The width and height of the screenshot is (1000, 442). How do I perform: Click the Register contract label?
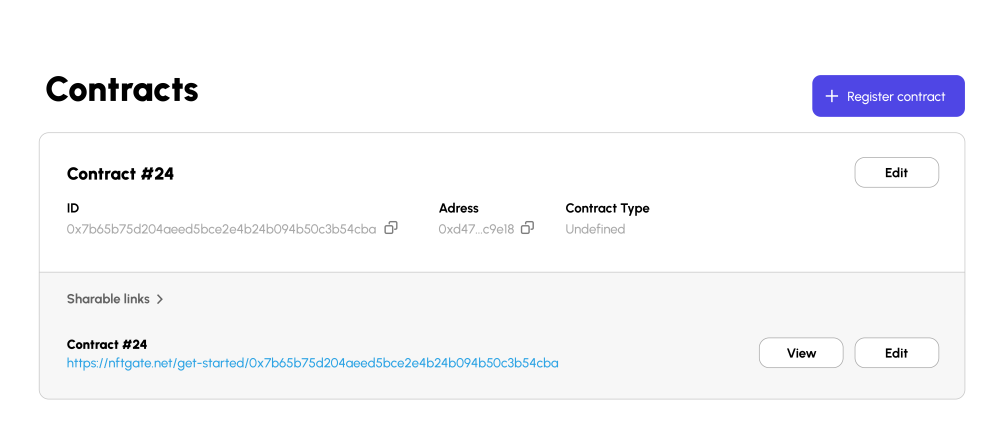896,97
